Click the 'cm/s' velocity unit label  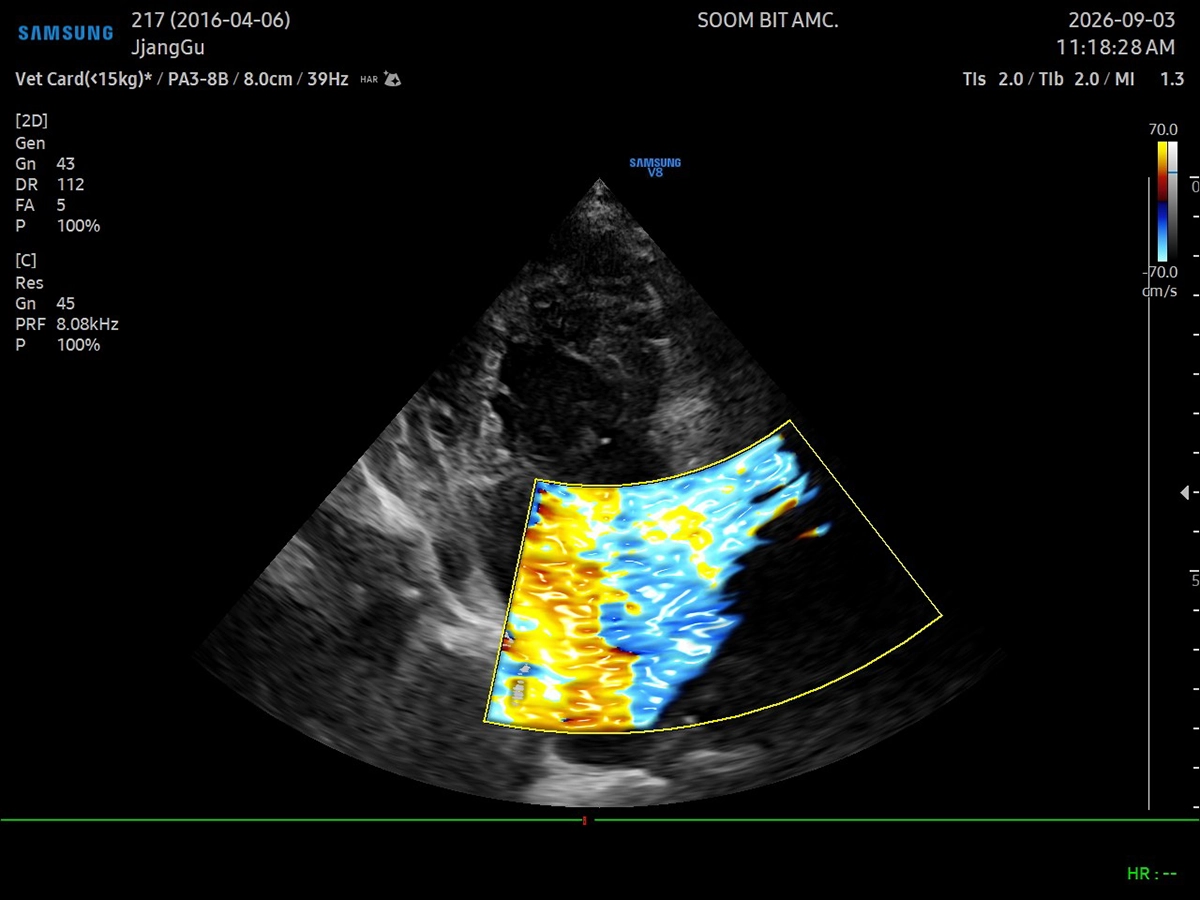(1160, 291)
